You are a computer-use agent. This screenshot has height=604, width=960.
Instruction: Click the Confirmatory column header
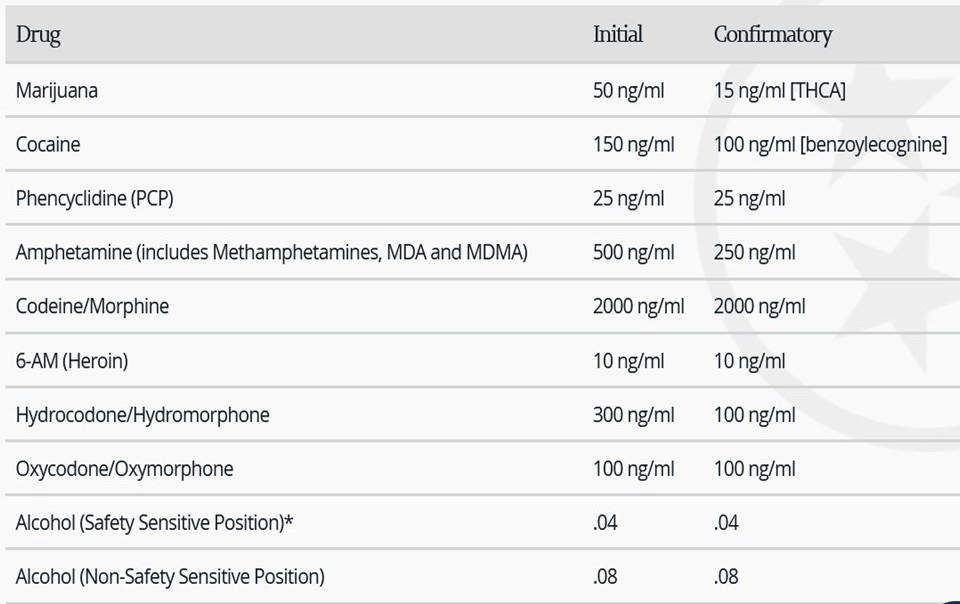click(773, 35)
